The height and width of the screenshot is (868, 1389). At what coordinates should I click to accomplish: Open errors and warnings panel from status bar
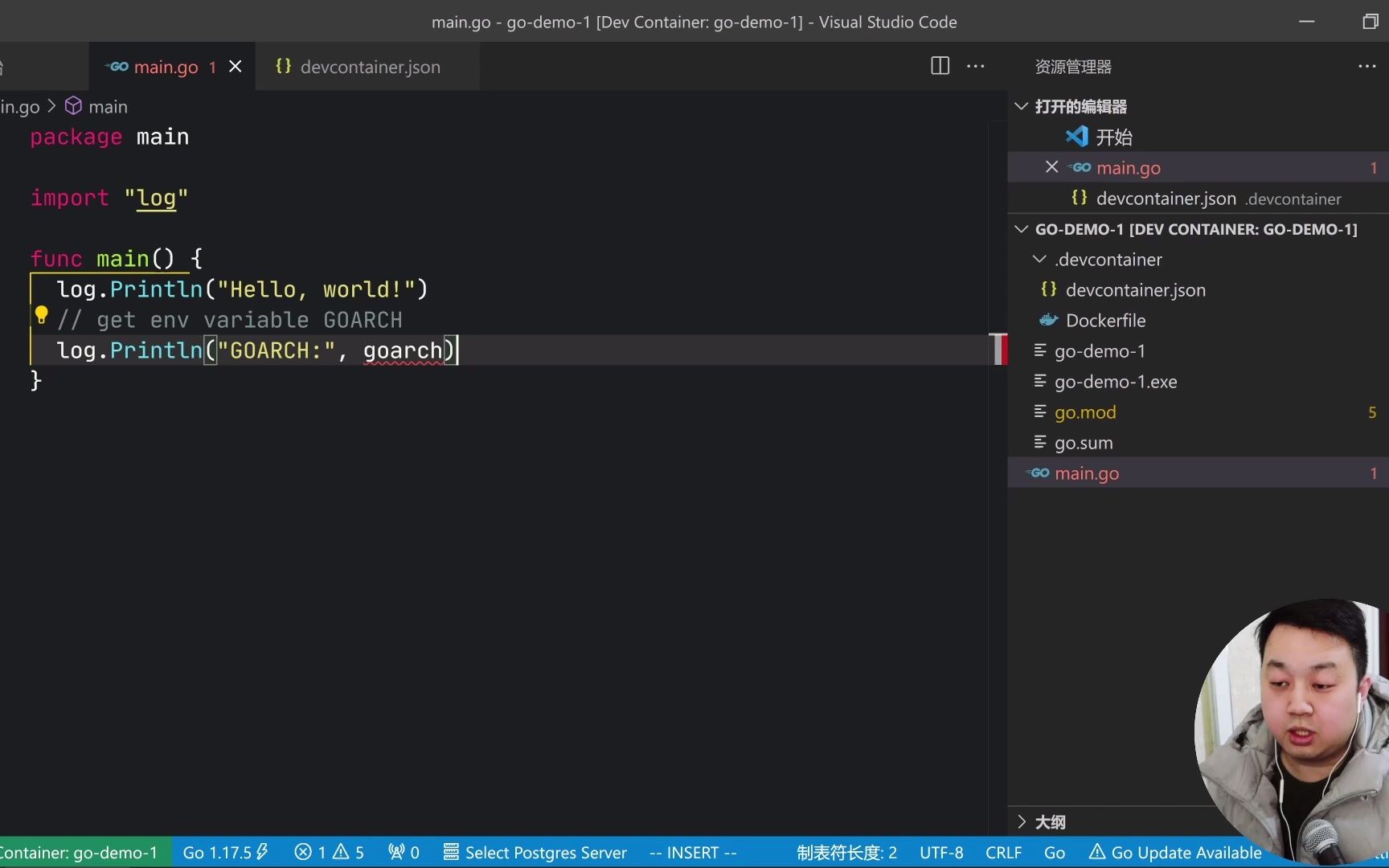[x=328, y=852]
